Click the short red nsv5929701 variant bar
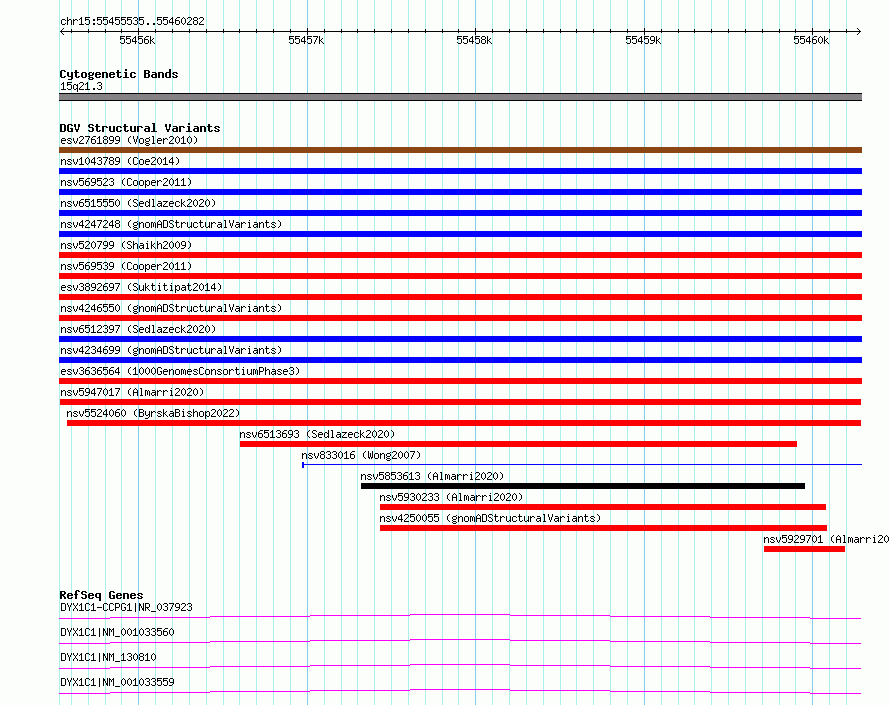The image size is (890, 705). (x=804, y=549)
